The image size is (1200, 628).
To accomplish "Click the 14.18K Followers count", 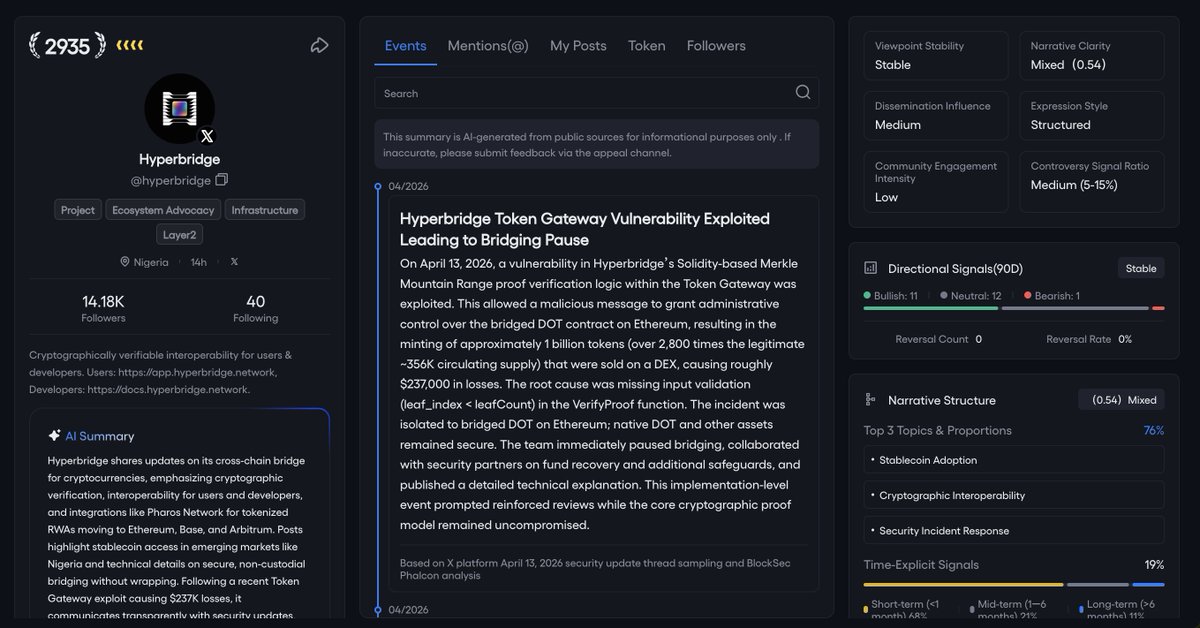I will pos(103,308).
